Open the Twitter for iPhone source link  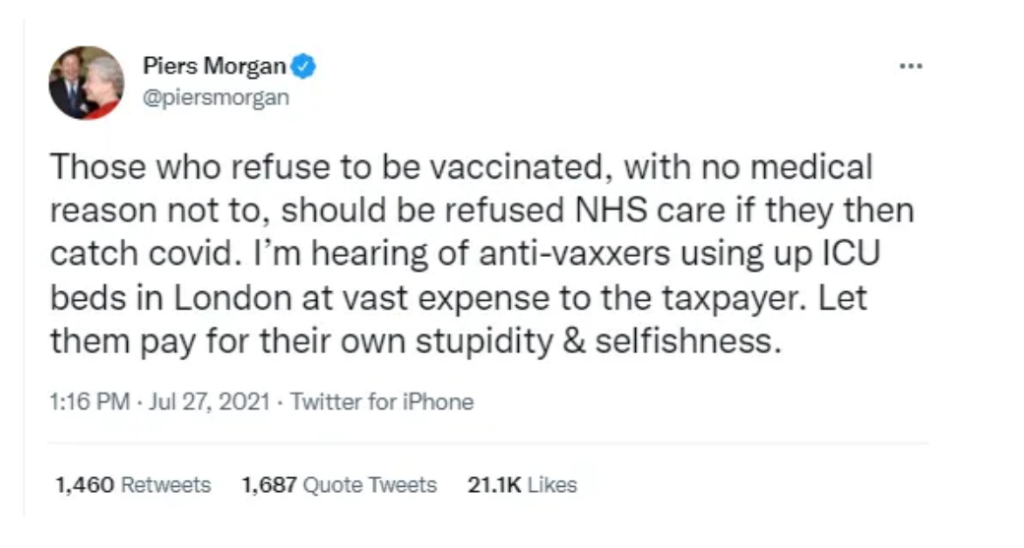(380, 402)
